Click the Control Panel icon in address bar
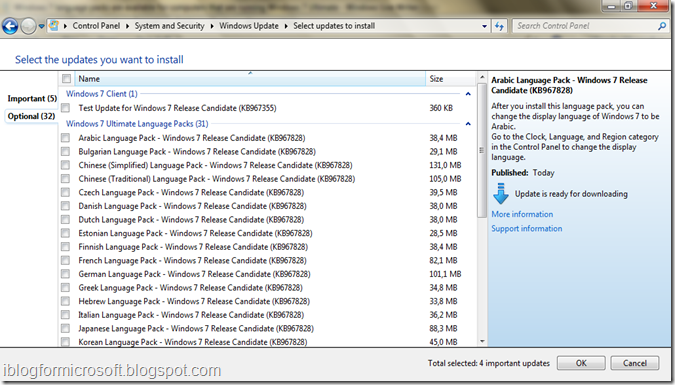 (54, 25)
